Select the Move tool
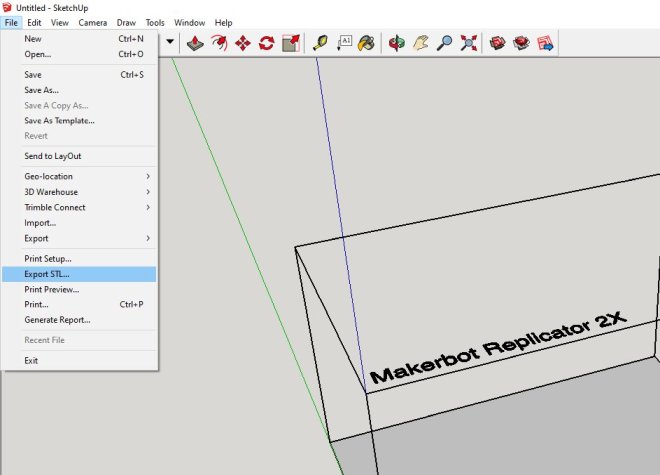 click(242, 43)
